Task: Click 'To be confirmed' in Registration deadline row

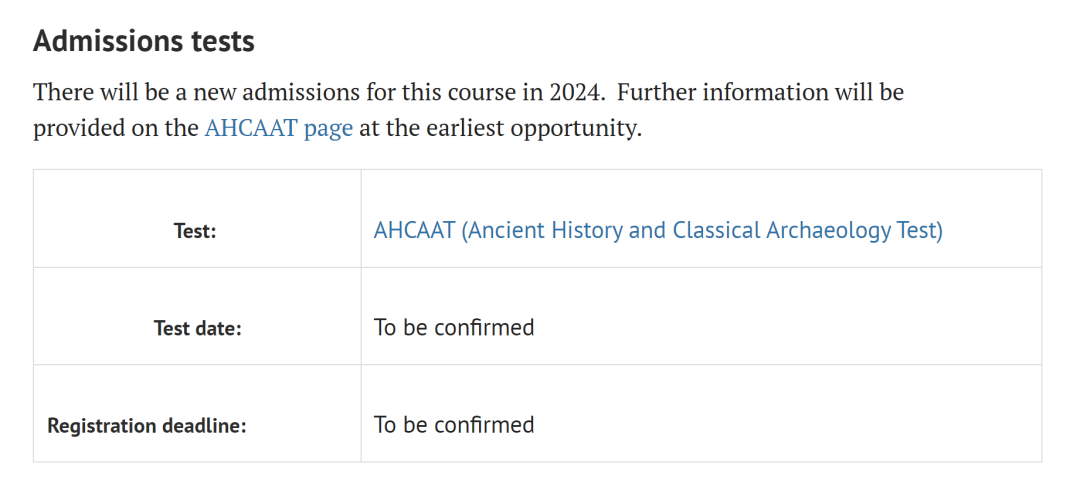Action: point(454,424)
